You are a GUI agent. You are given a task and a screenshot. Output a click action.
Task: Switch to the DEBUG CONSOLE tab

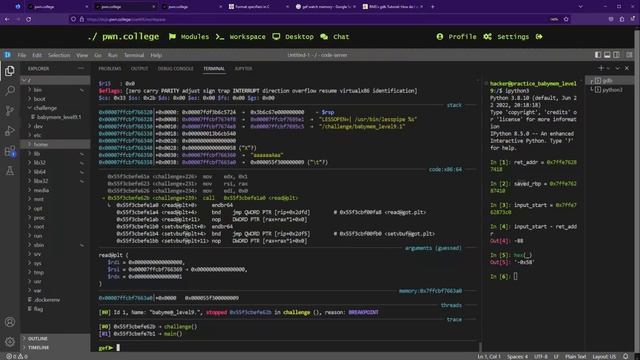click(x=176, y=69)
